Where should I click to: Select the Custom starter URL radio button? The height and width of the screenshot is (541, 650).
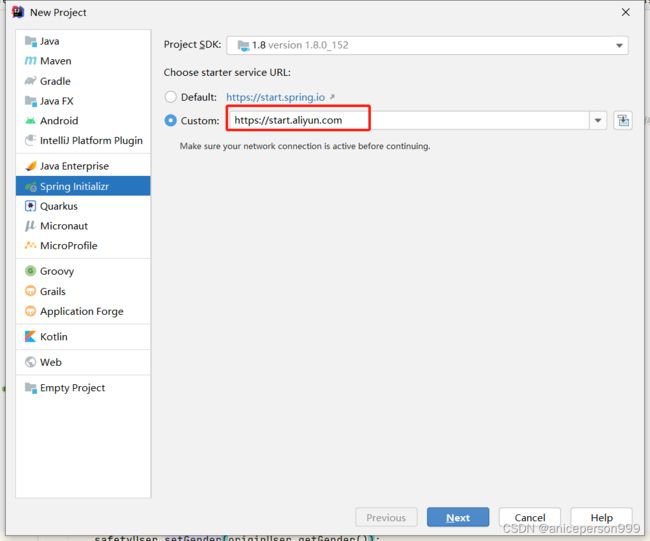coord(170,121)
